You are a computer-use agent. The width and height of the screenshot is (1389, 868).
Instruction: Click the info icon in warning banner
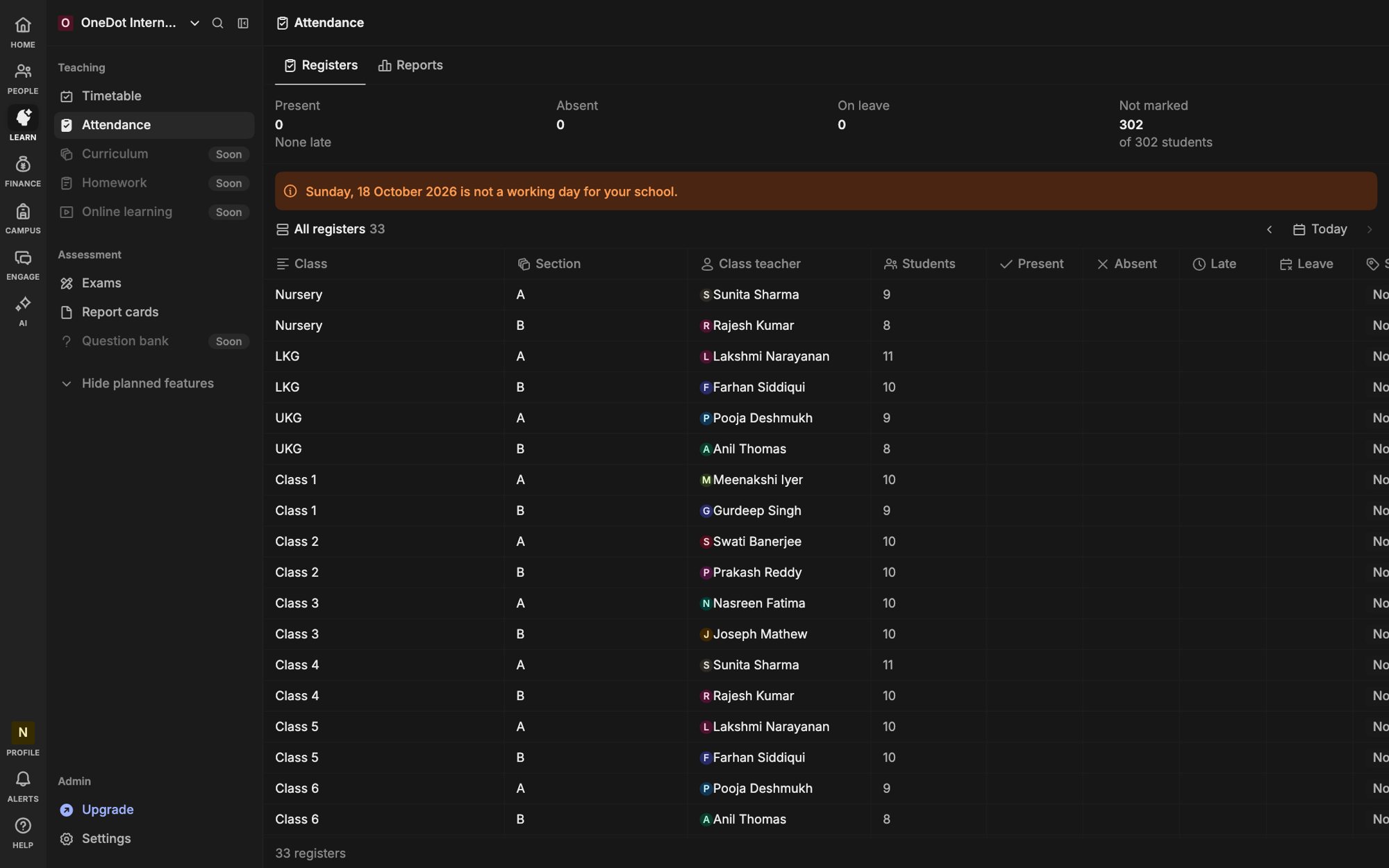pos(290,191)
